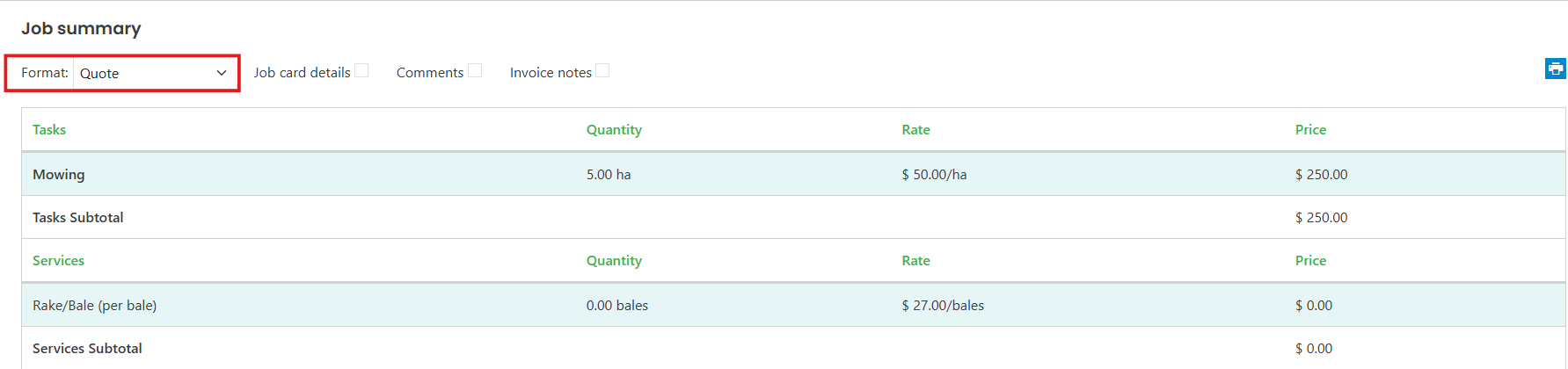Screen dimensions: 1568x369
Task: Click the Rate header in Services section
Action: (915, 261)
